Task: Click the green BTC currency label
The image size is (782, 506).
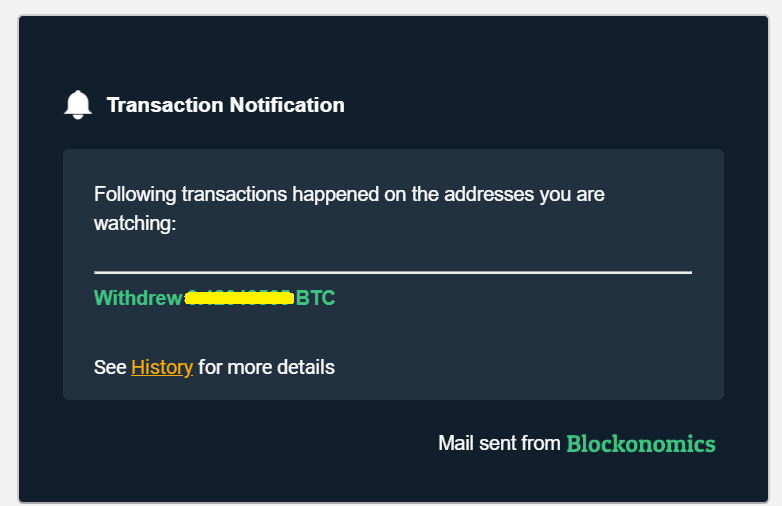Action: pos(316,298)
